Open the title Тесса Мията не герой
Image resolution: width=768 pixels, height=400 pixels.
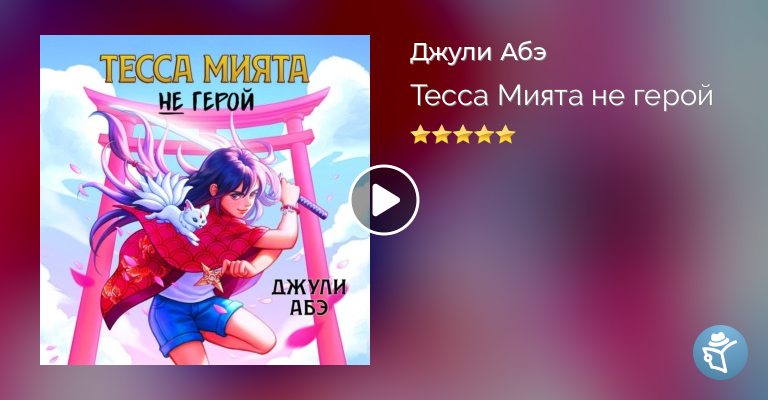point(562,95)
